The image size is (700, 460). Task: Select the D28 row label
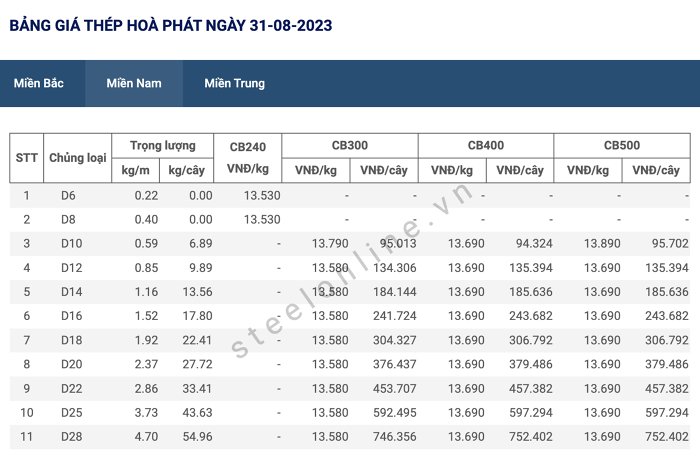click(71, 437)
